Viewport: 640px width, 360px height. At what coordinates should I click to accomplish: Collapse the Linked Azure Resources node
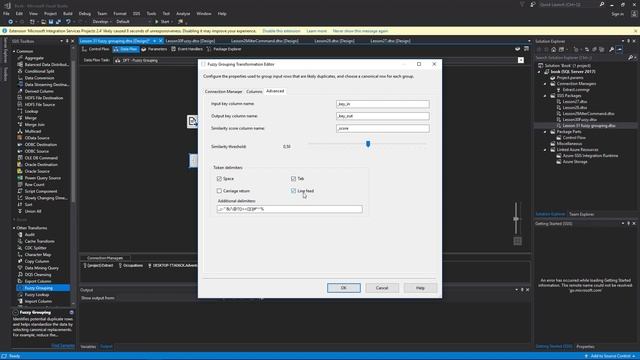click(x=545, y=150)
